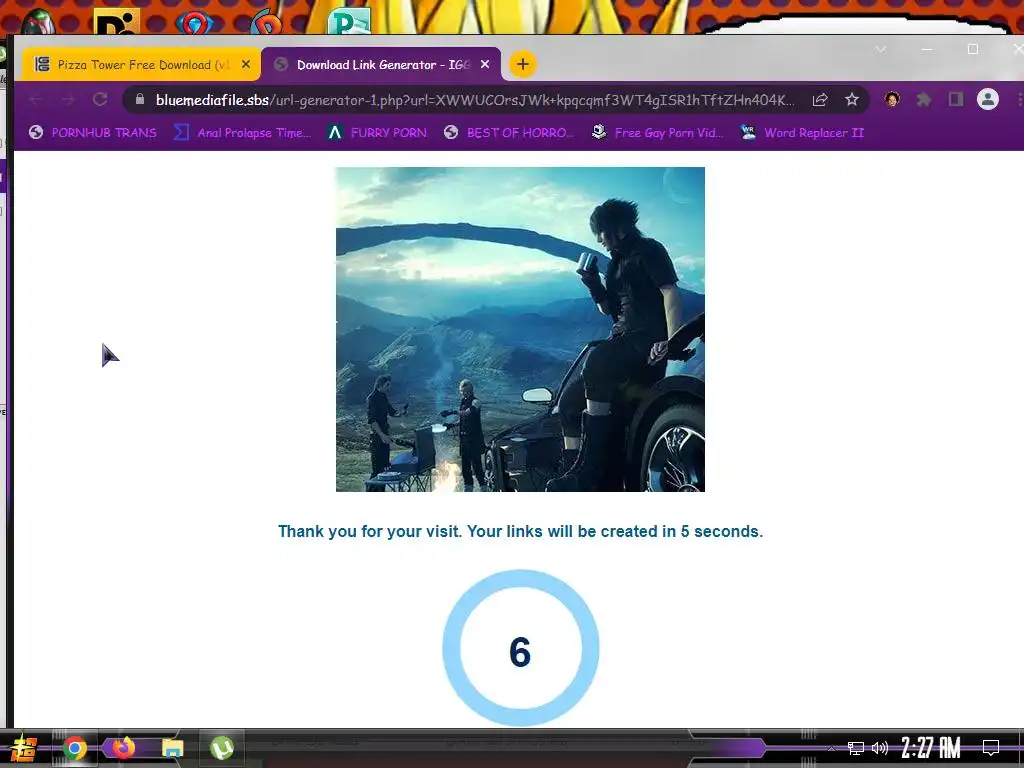This screenshot has width=1024, height=768.
Task: Open uTorrent from the taskbar
Action: tap(222, 748)
